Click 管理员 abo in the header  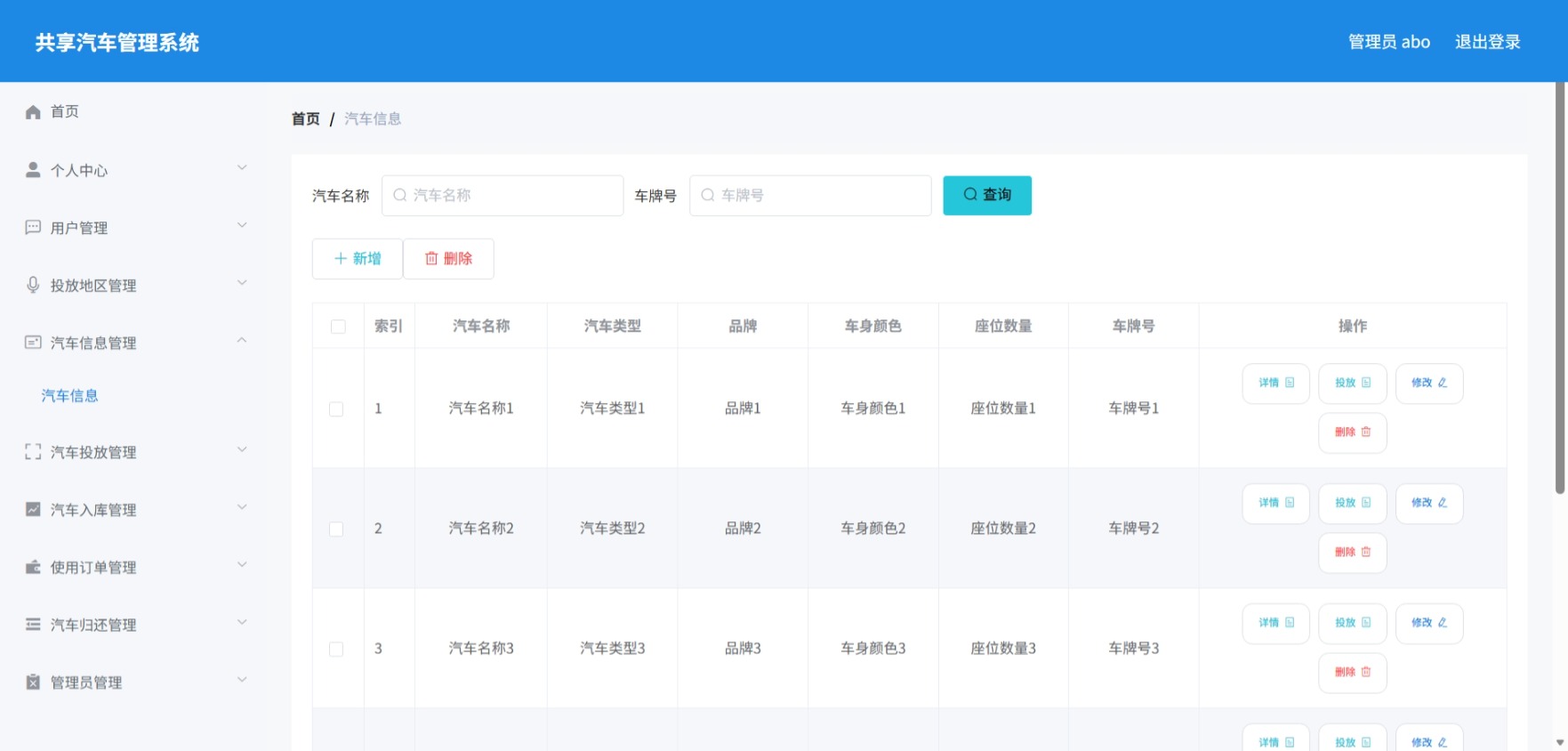coord(1389,42)
